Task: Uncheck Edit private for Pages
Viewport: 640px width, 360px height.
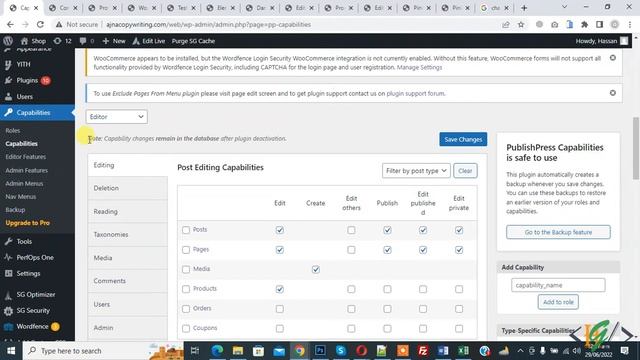Action: coord(459,250)
